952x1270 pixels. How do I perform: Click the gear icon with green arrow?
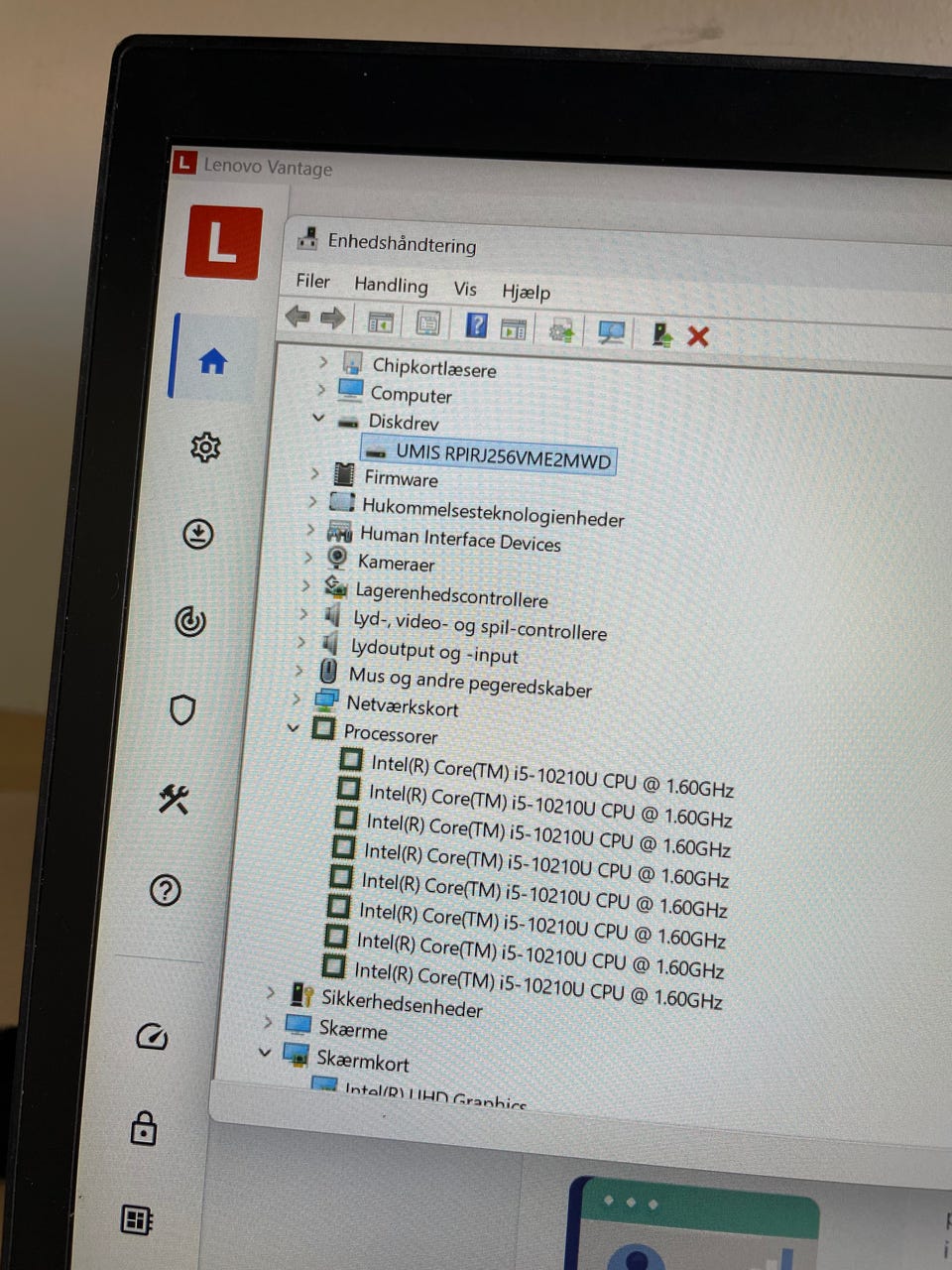pyautogui.click(x=562, y=330)
